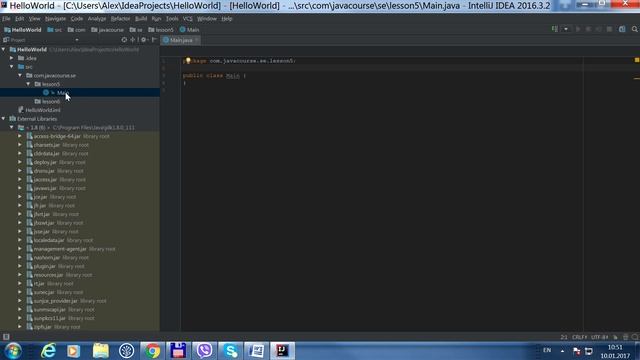Collapse the External Libraries node
The width and height of the screenshot is (640, 360).
(x=4, y=119)
